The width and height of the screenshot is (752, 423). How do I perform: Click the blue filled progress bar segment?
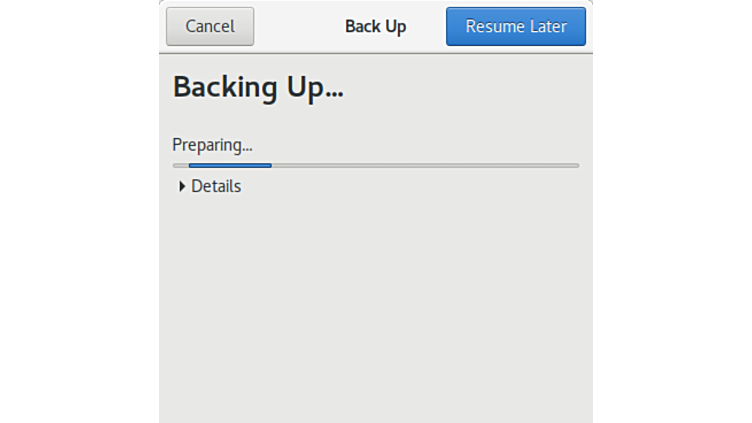pos(230,165)
